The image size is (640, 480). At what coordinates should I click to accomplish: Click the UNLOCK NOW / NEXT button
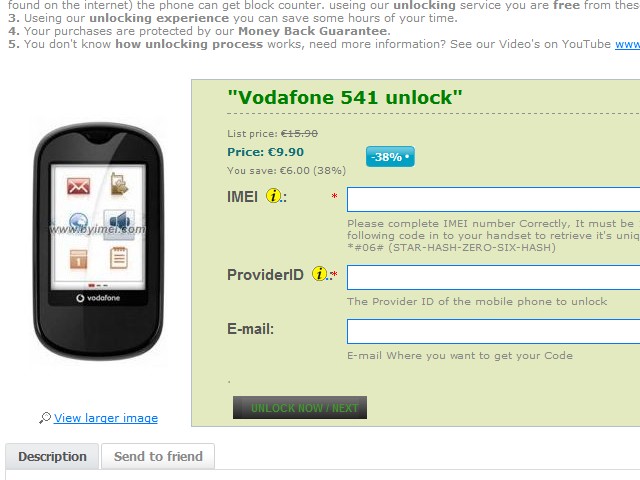click(x=300, y=407)
